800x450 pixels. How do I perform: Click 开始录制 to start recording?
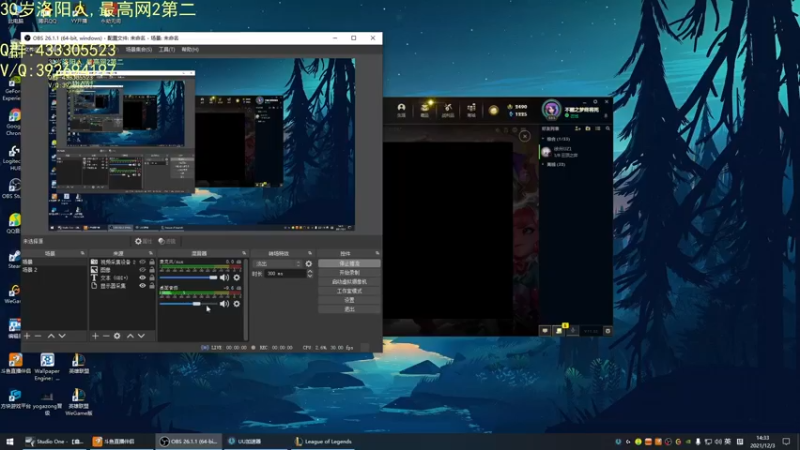tap(349, 272)
